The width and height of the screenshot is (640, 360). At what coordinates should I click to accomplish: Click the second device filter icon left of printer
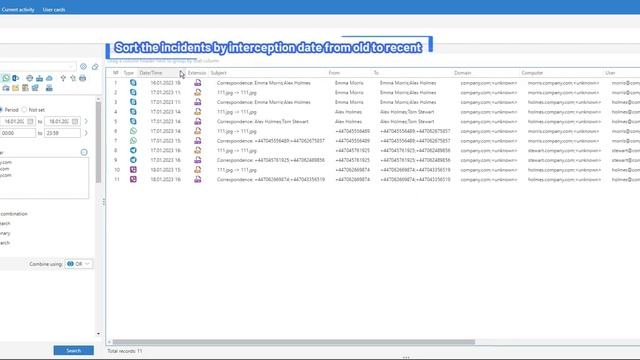click(x=73, y=78)
